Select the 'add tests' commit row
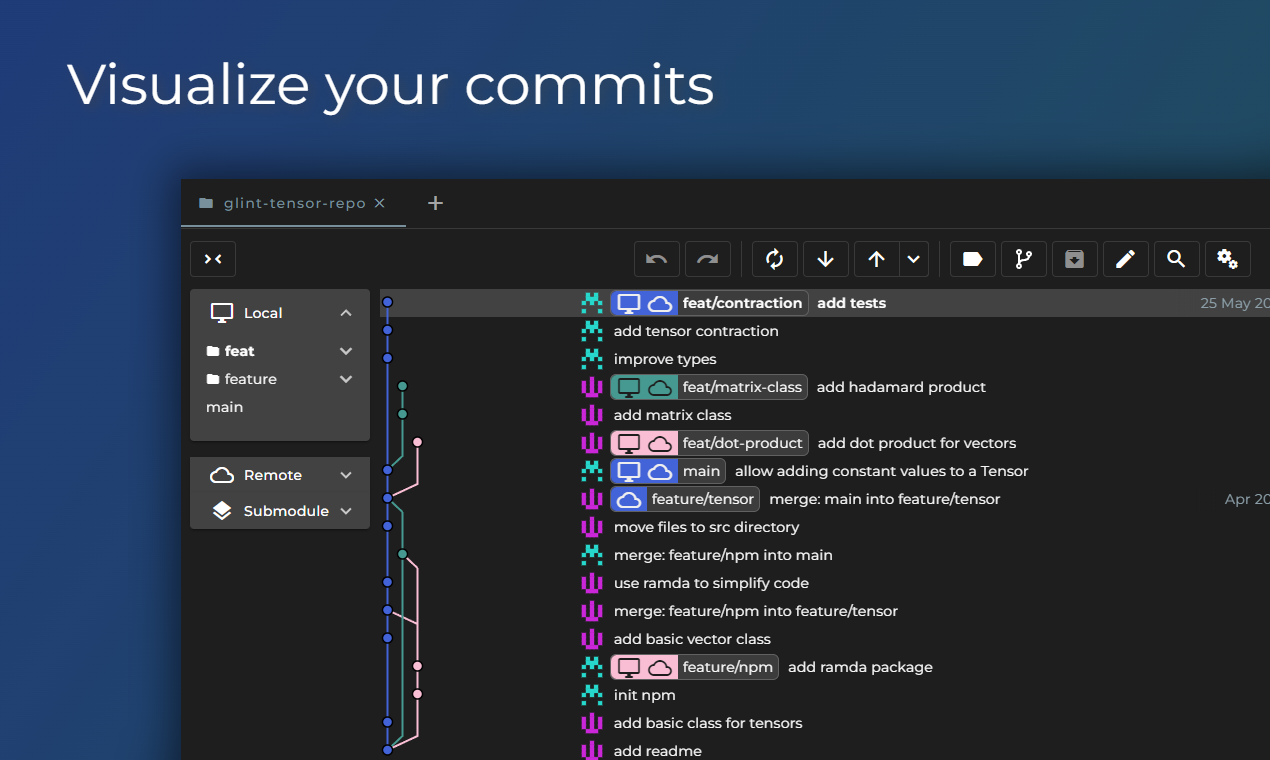1270x760 pixels. point(851,302)
